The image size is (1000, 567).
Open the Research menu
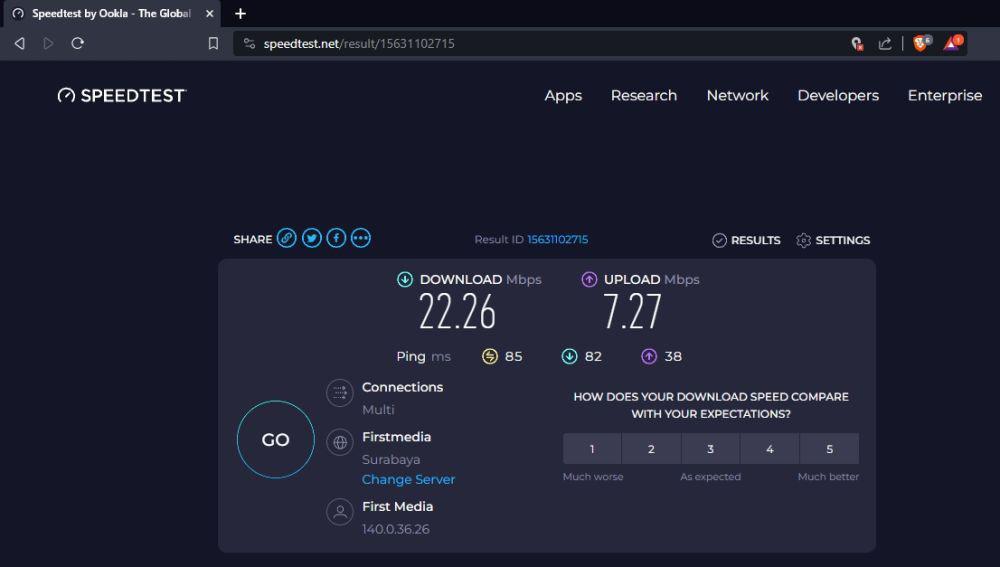coord(643,96)
